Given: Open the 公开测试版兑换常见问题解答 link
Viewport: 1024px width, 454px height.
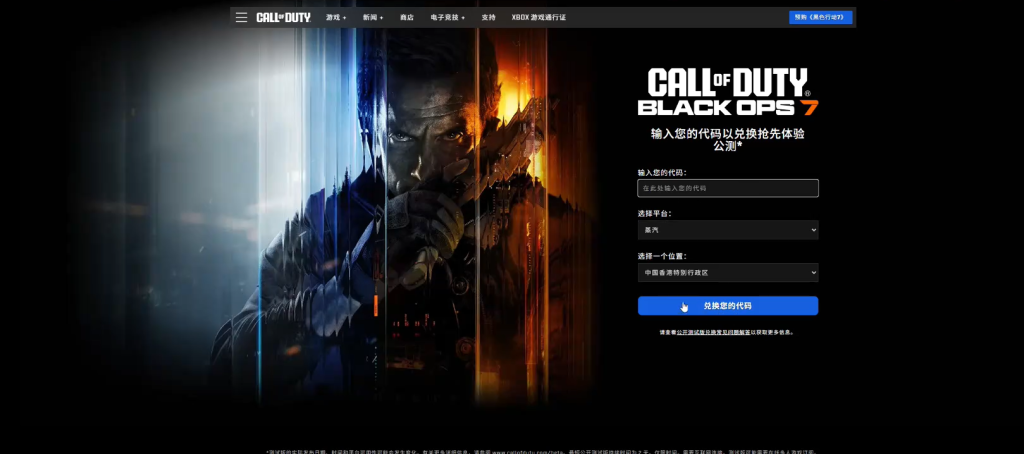Looking at the screenshot, I should click(x=713, y=332).
